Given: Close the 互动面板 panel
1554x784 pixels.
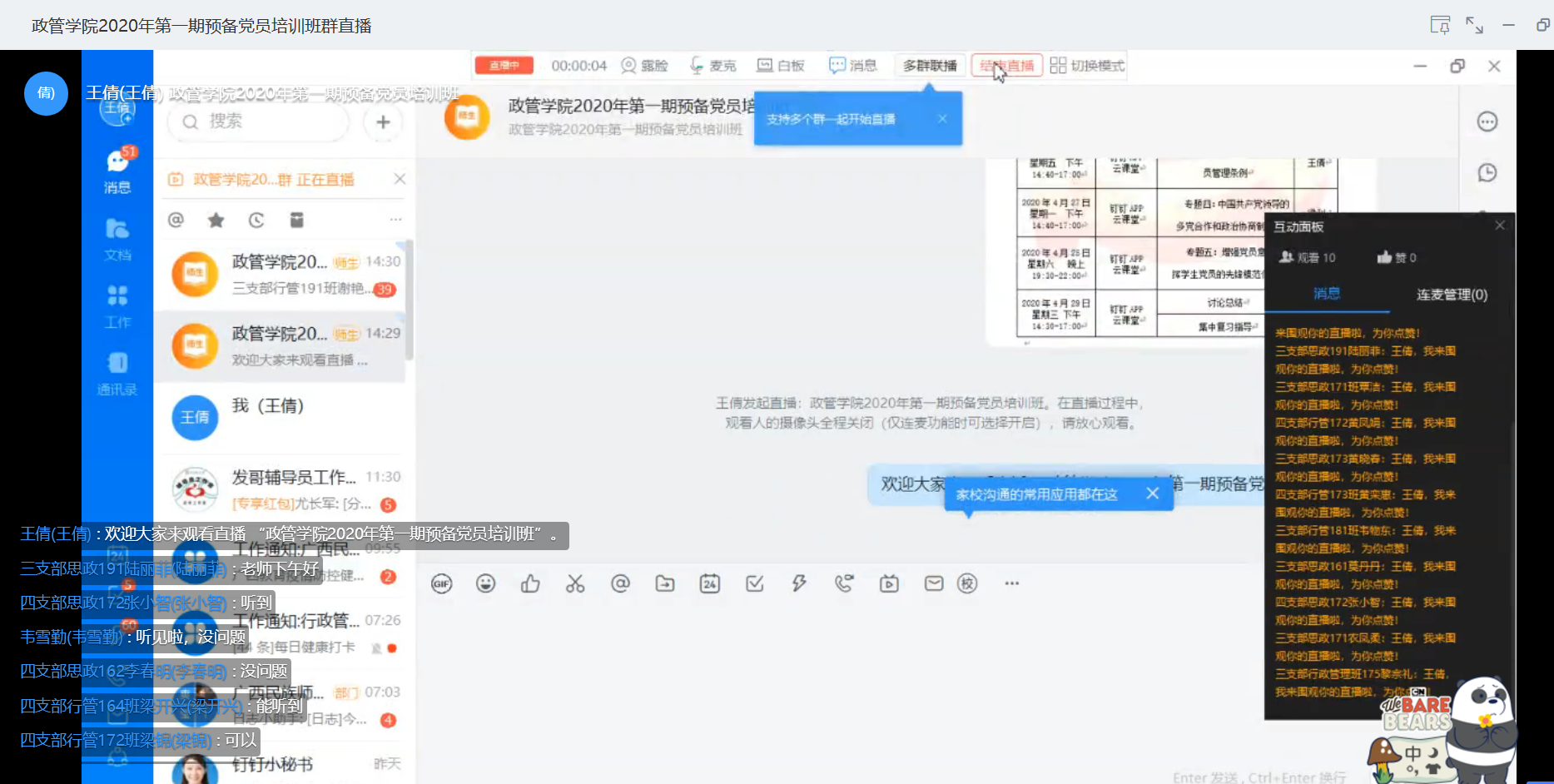Looking at the screenshot, I should [x=1500, y=226].
